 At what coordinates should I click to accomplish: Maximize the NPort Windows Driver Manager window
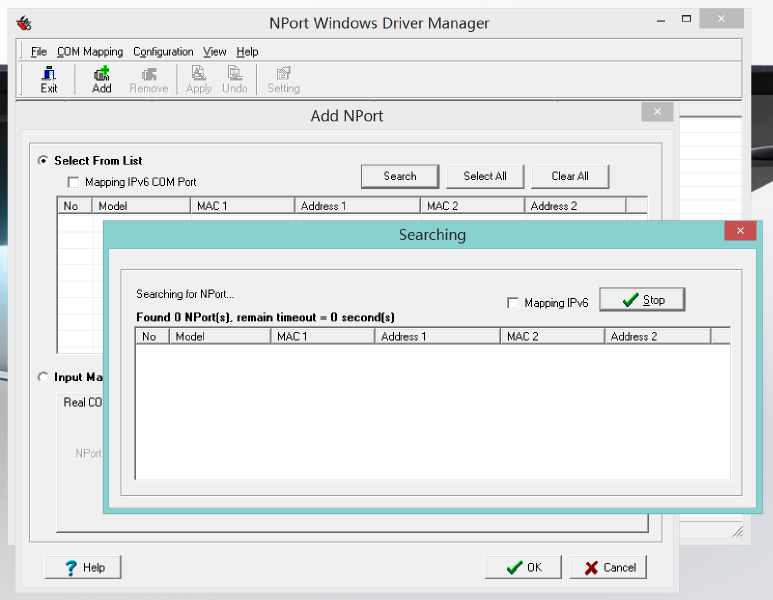pos(686,19)
